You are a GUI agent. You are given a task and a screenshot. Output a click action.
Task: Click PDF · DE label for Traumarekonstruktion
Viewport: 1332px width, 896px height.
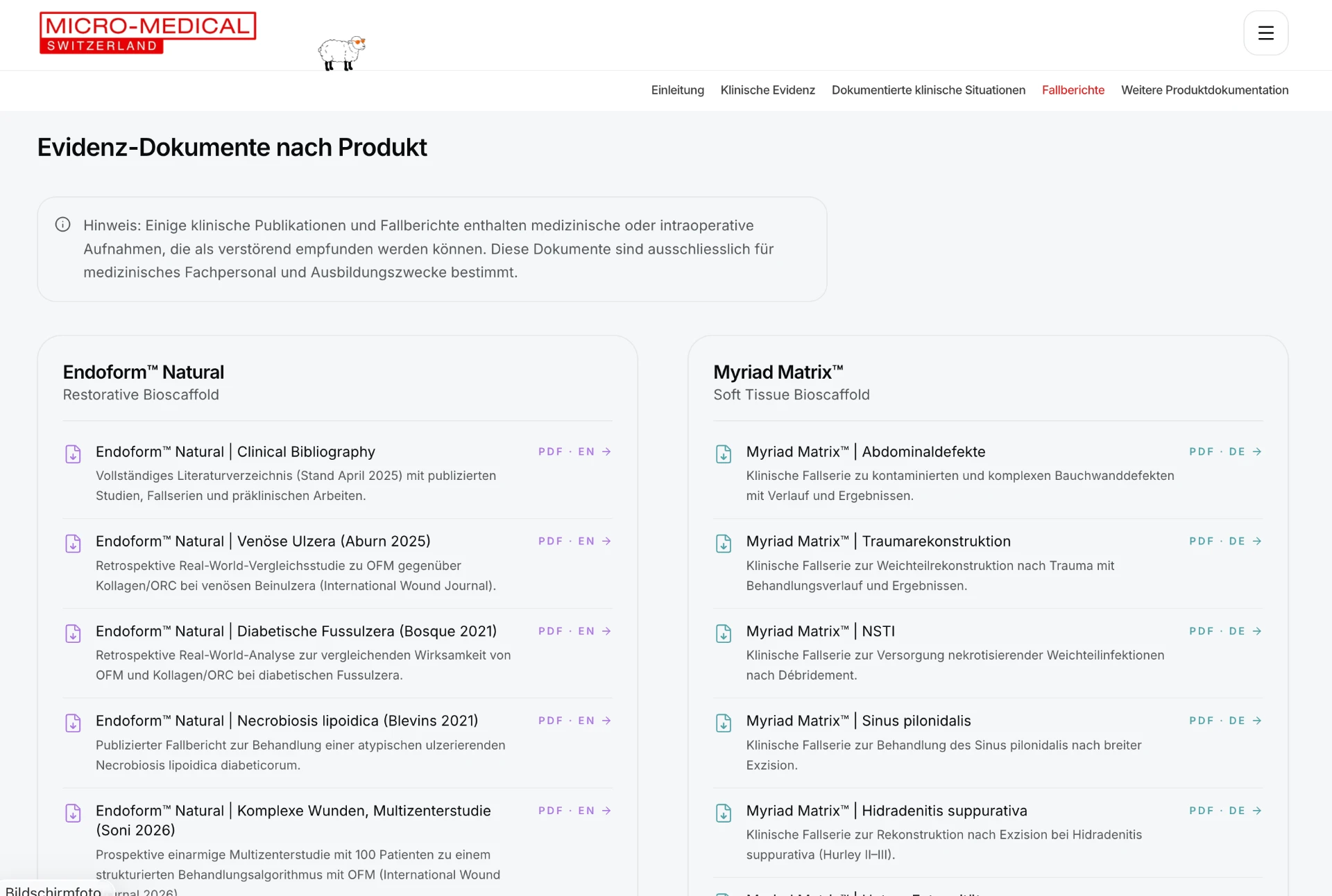1217,541
